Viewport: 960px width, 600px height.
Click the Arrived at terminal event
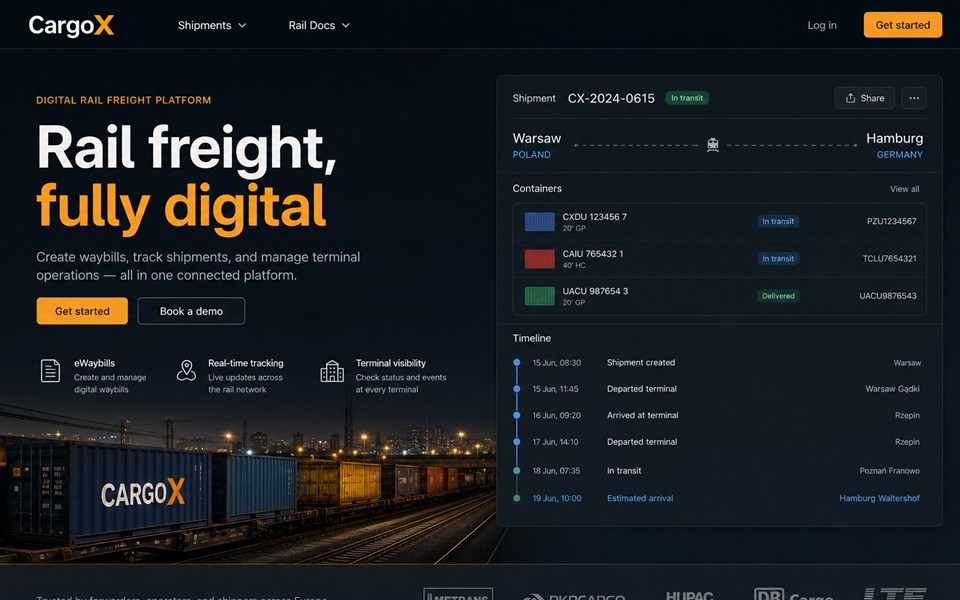point(642,415)
